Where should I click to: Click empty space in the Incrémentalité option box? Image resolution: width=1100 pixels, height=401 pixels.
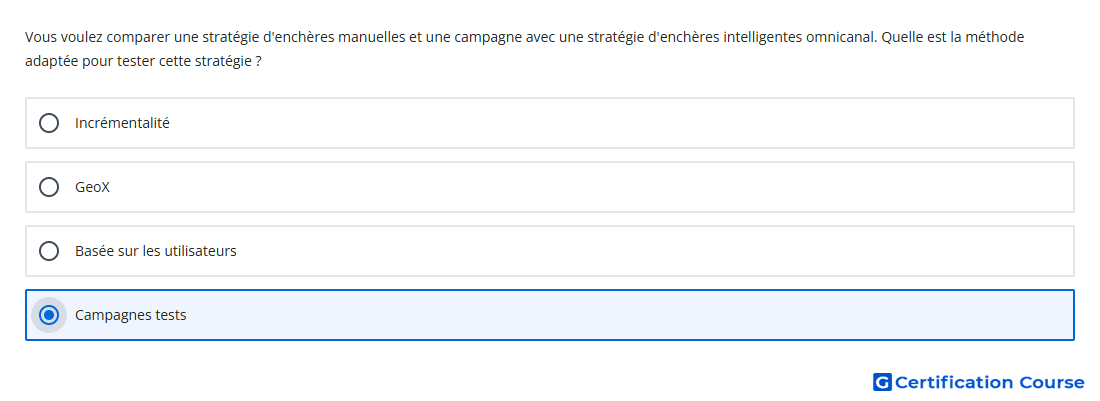pos(617,123)
